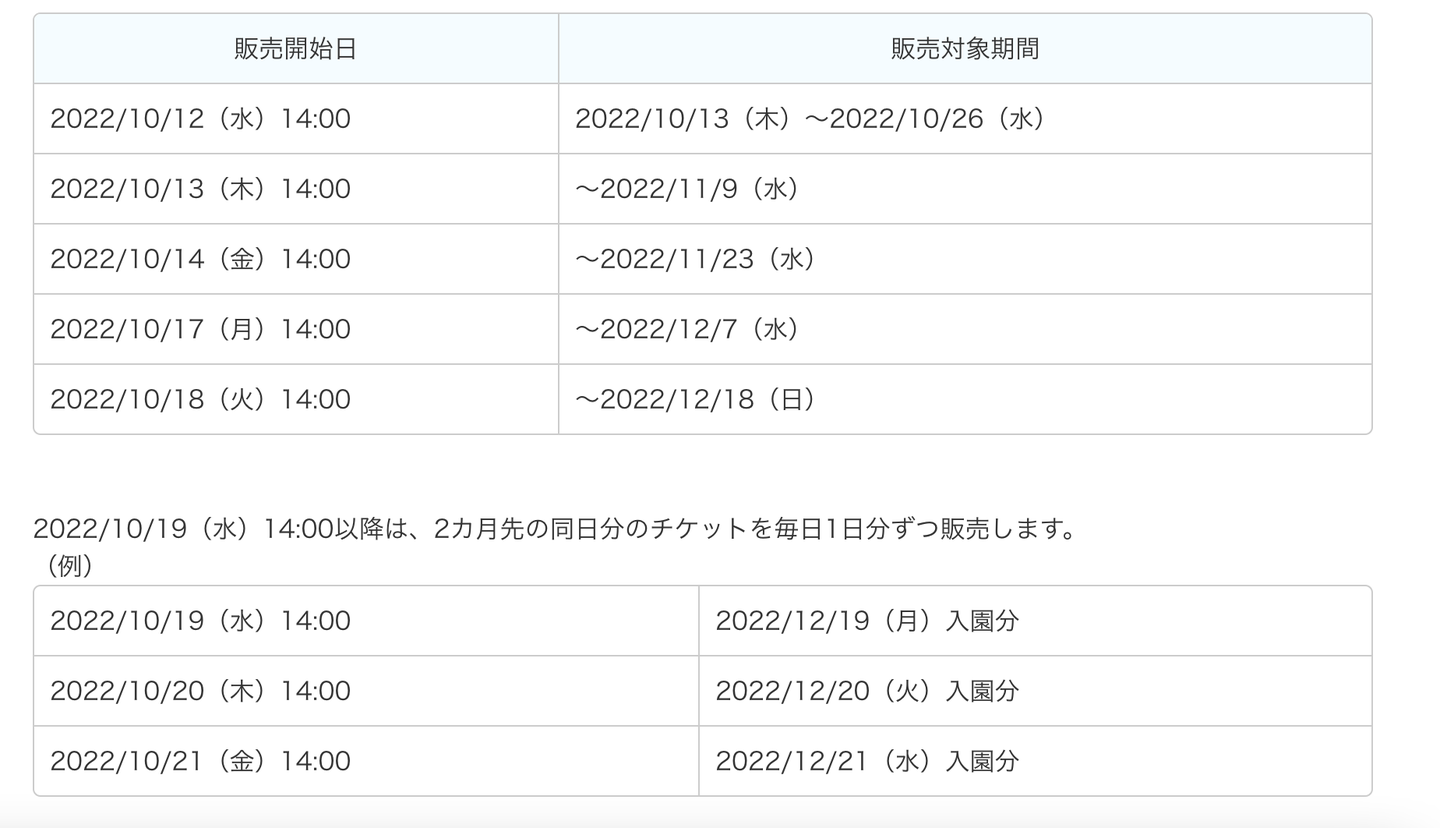The width and height of the screenshot is (1440, 828).
Task: Select the 2022/10/19（水）14:00 example cell
Action: [x=200, y=621]
